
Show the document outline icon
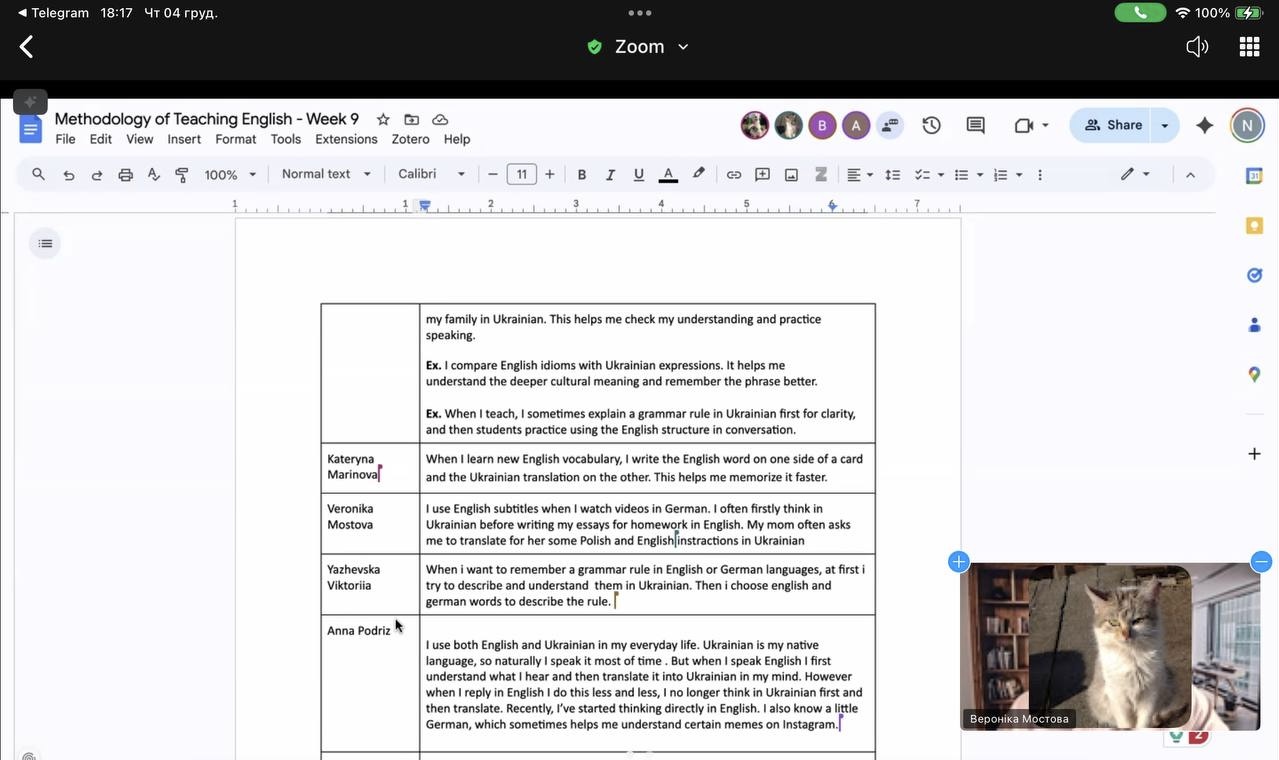pyautogui.click(x=45, y=244)
